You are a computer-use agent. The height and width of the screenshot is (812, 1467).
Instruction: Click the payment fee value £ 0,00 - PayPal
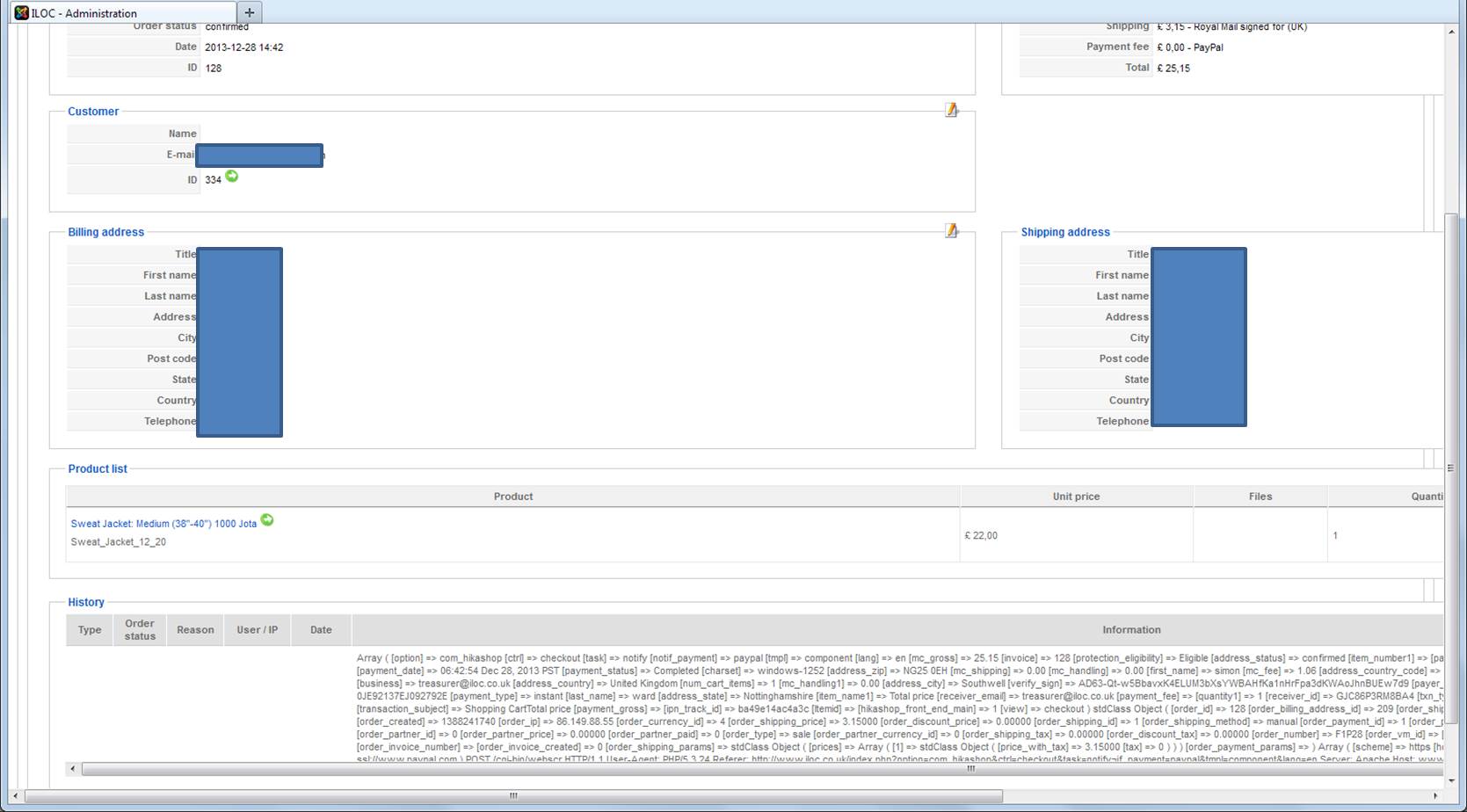point(1190,47)
